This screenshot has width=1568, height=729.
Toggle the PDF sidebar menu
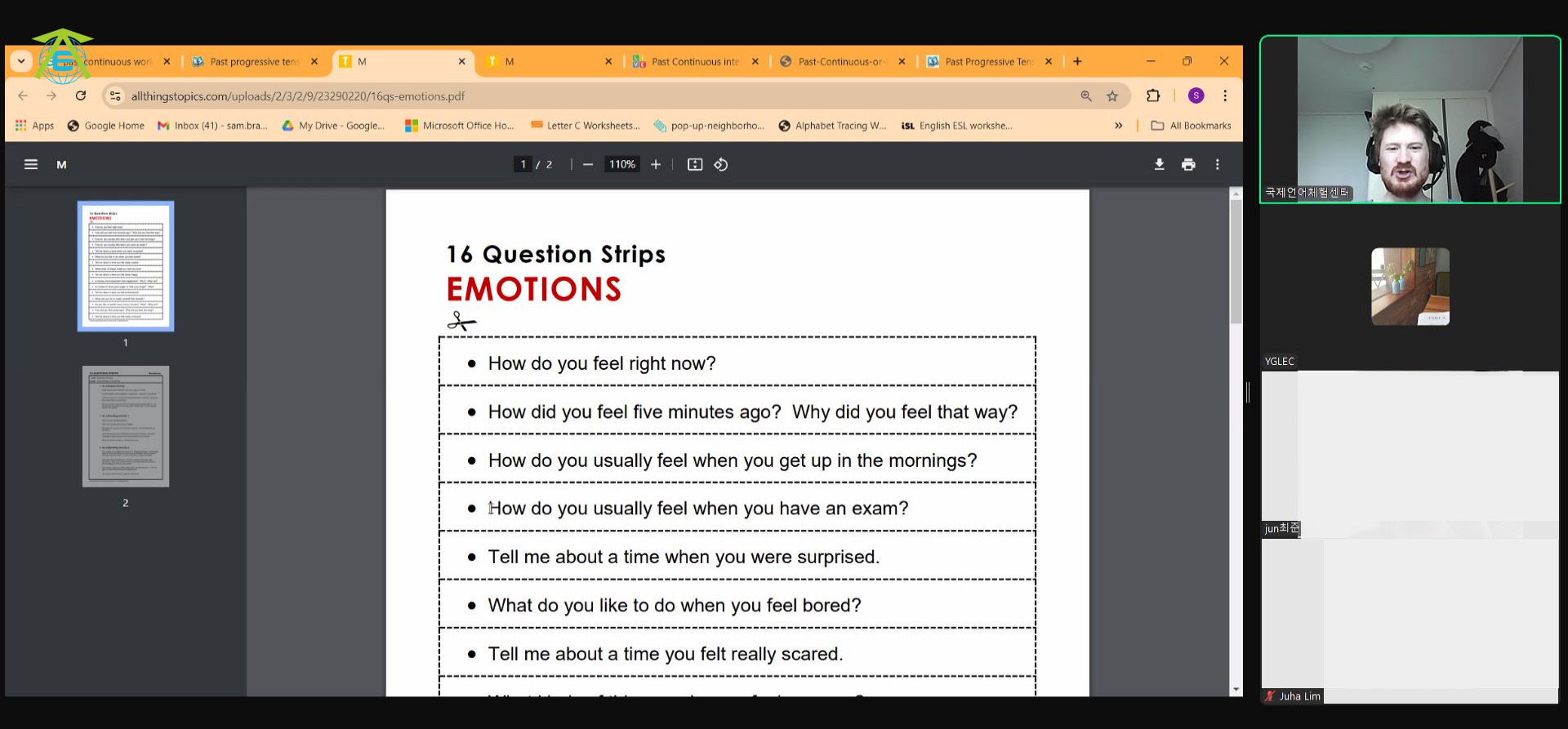click(x=31, y=164)
